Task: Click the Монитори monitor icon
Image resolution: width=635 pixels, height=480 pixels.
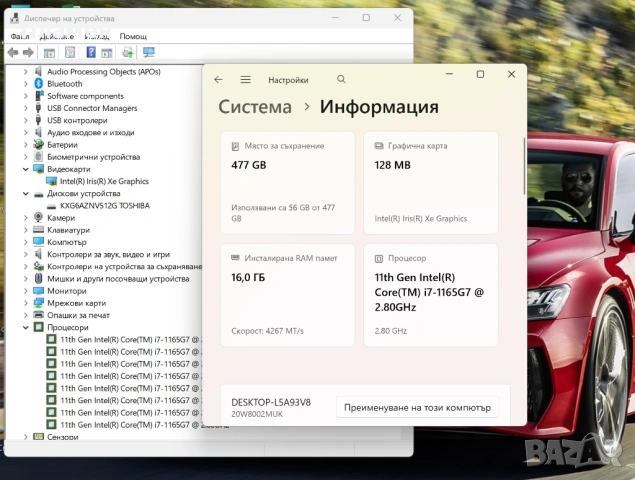Action: pos(38,290)
